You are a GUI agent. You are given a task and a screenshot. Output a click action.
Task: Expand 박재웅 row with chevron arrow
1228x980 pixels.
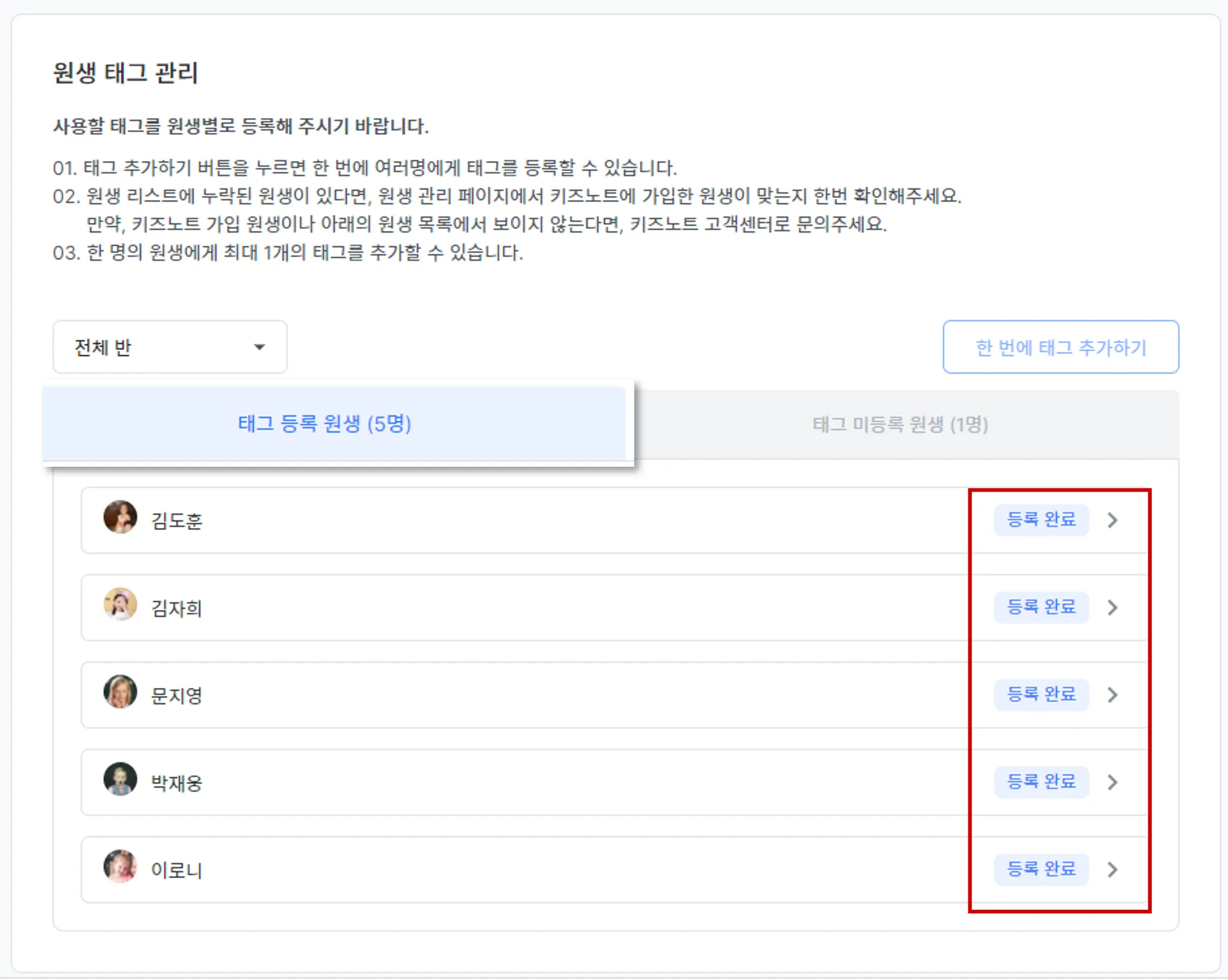(1113, 782)
